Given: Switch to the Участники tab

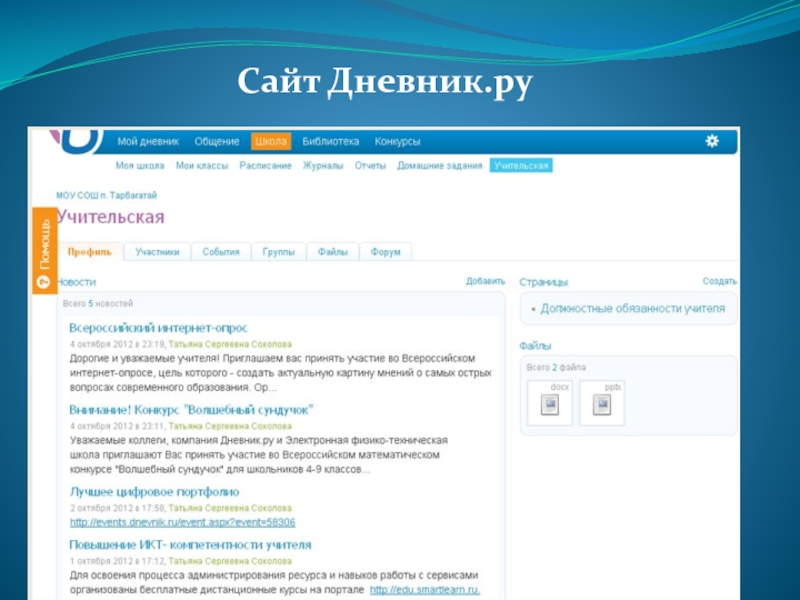Looking at the screenshot, I should click(157, 252).
